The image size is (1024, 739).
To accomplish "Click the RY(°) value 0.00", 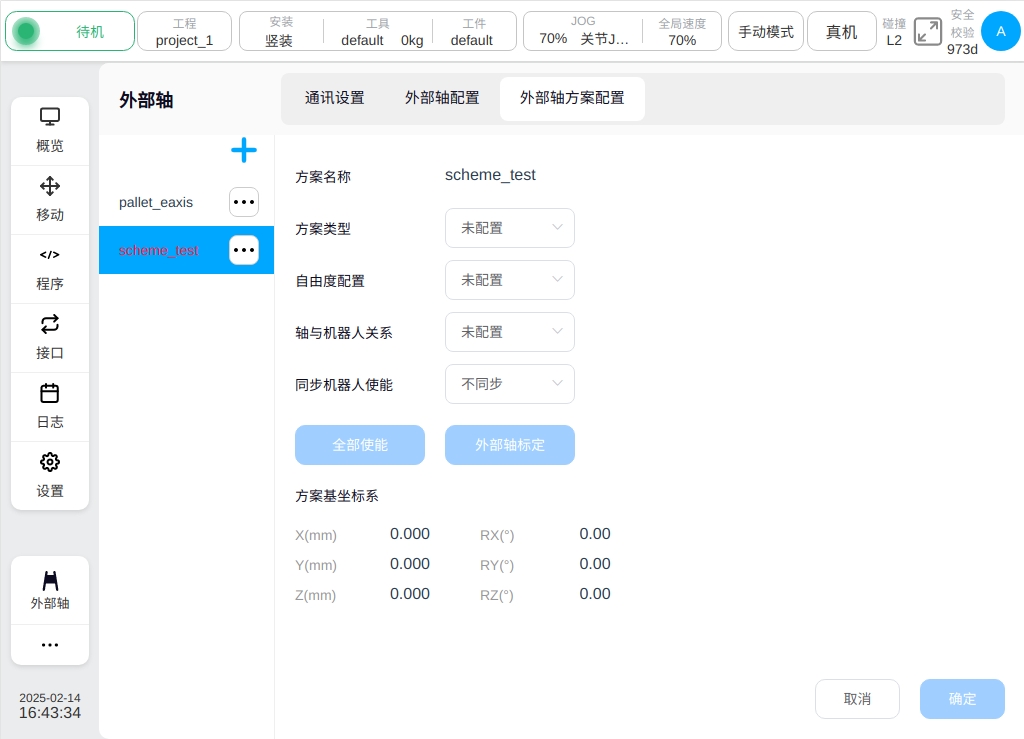I will pyautogui.click(x=595, y=564).
